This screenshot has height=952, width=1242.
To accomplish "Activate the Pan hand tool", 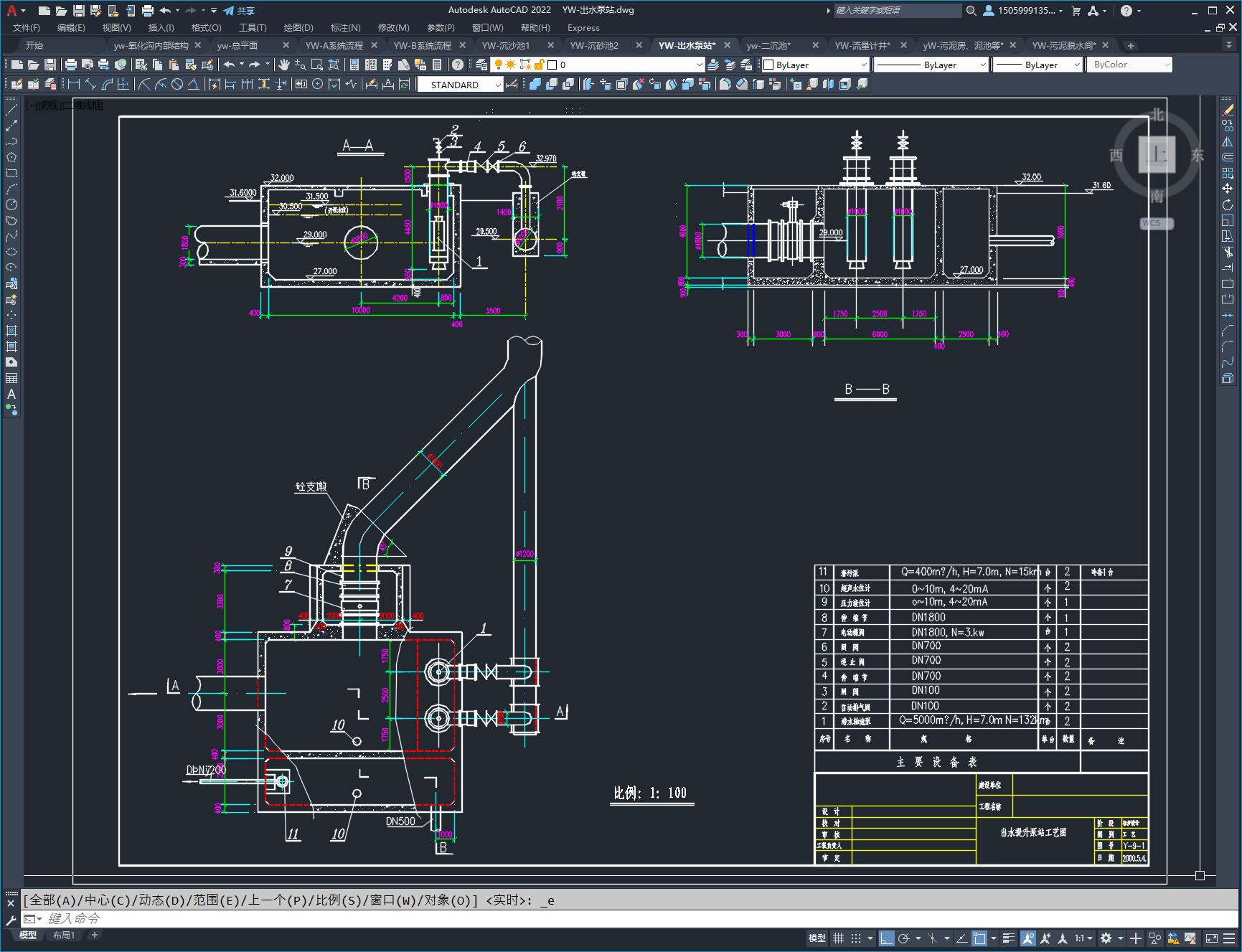I will [284, 65].
